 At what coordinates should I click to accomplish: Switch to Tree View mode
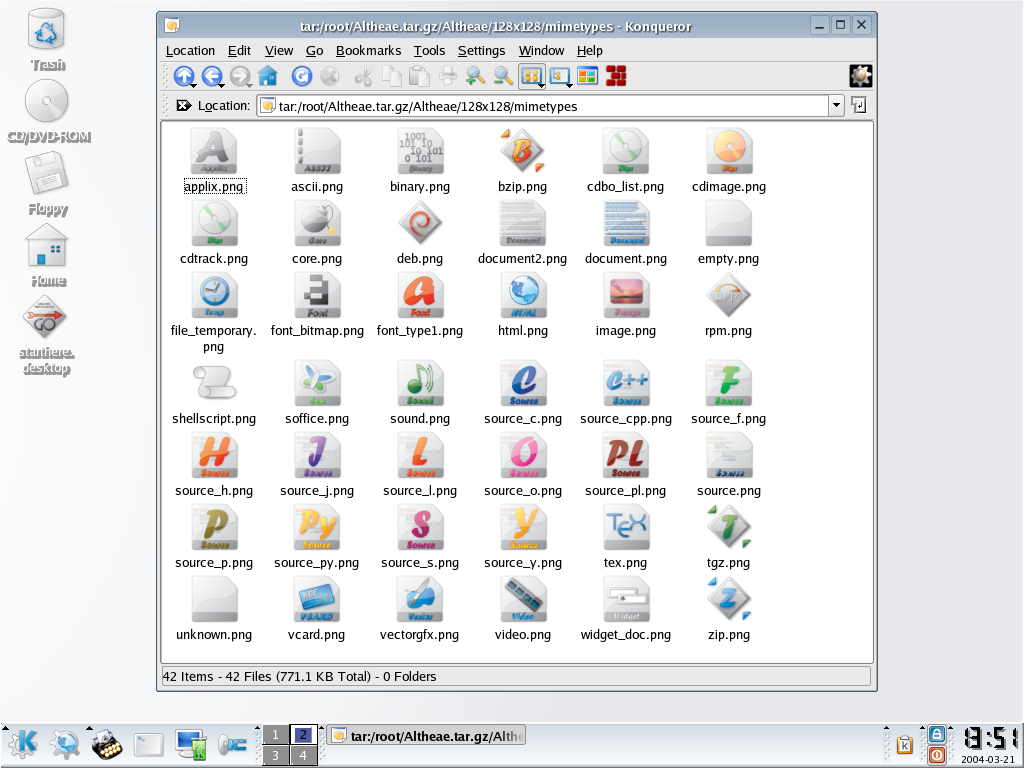558,76
